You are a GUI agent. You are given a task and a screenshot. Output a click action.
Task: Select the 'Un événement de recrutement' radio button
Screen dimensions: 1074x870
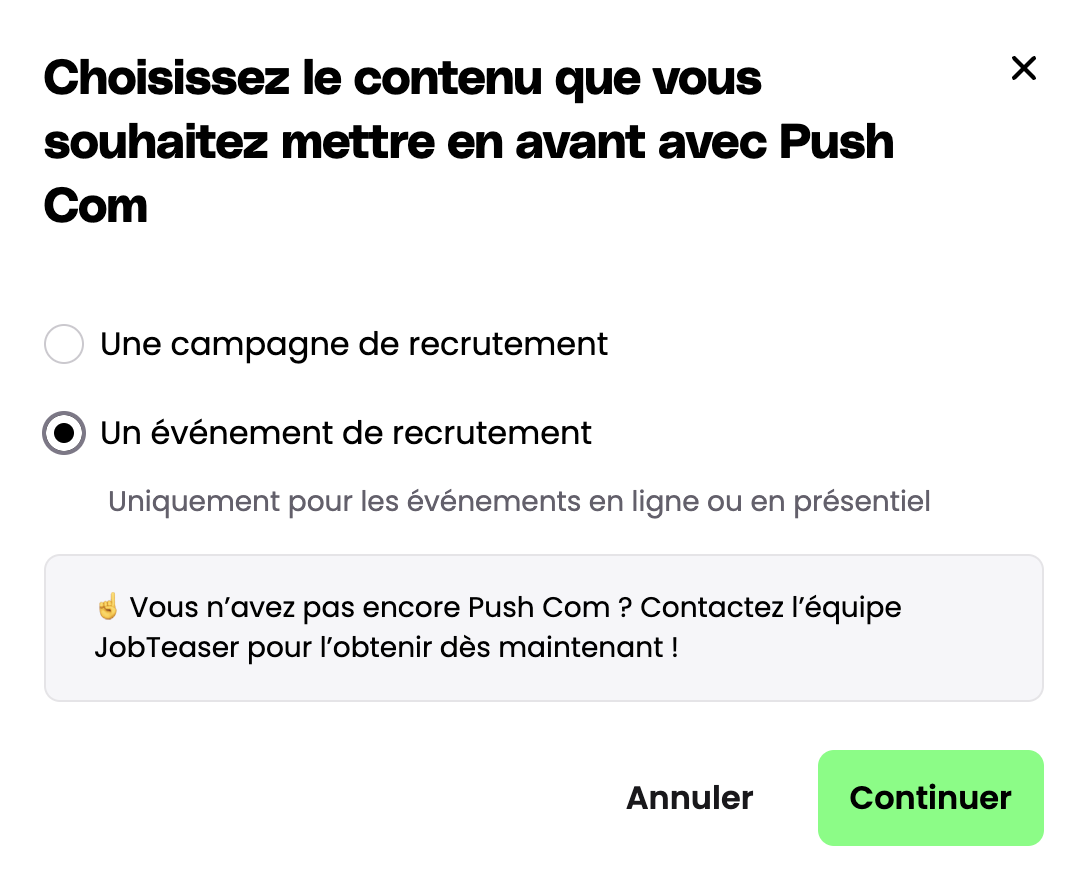(x=64, y=433)
